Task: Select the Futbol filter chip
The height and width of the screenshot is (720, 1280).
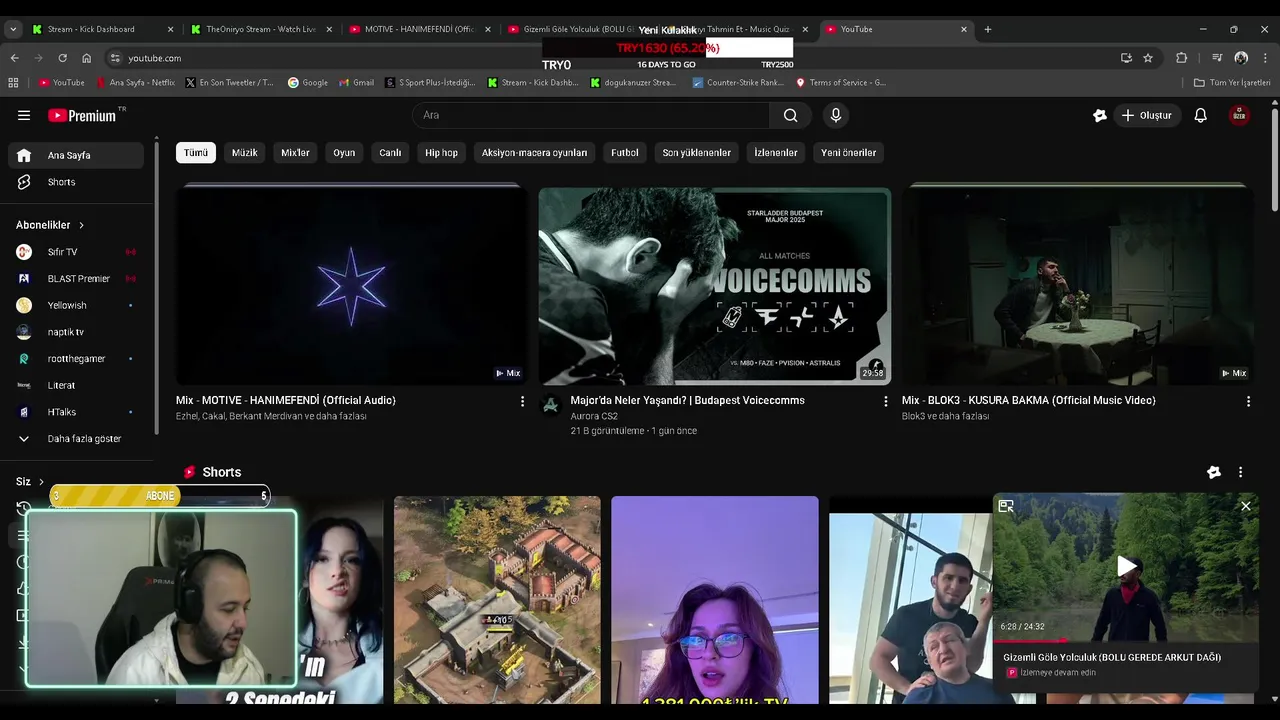Action: [x=625, y=153]
